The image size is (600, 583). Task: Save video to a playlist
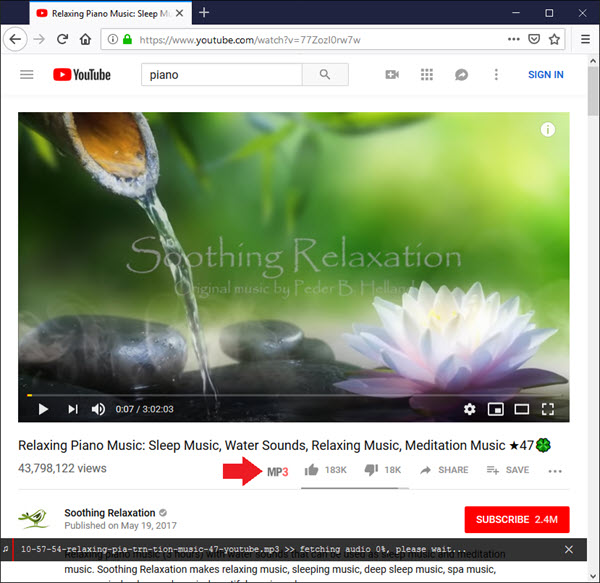(x=508, y=470)
